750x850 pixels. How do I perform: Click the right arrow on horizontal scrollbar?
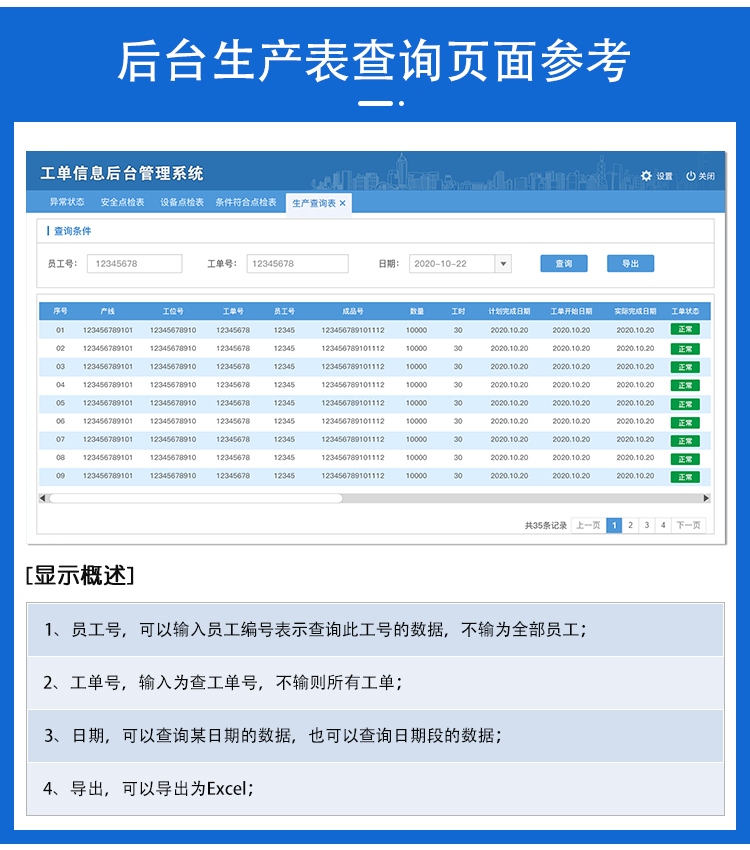(x=706, y=498)
